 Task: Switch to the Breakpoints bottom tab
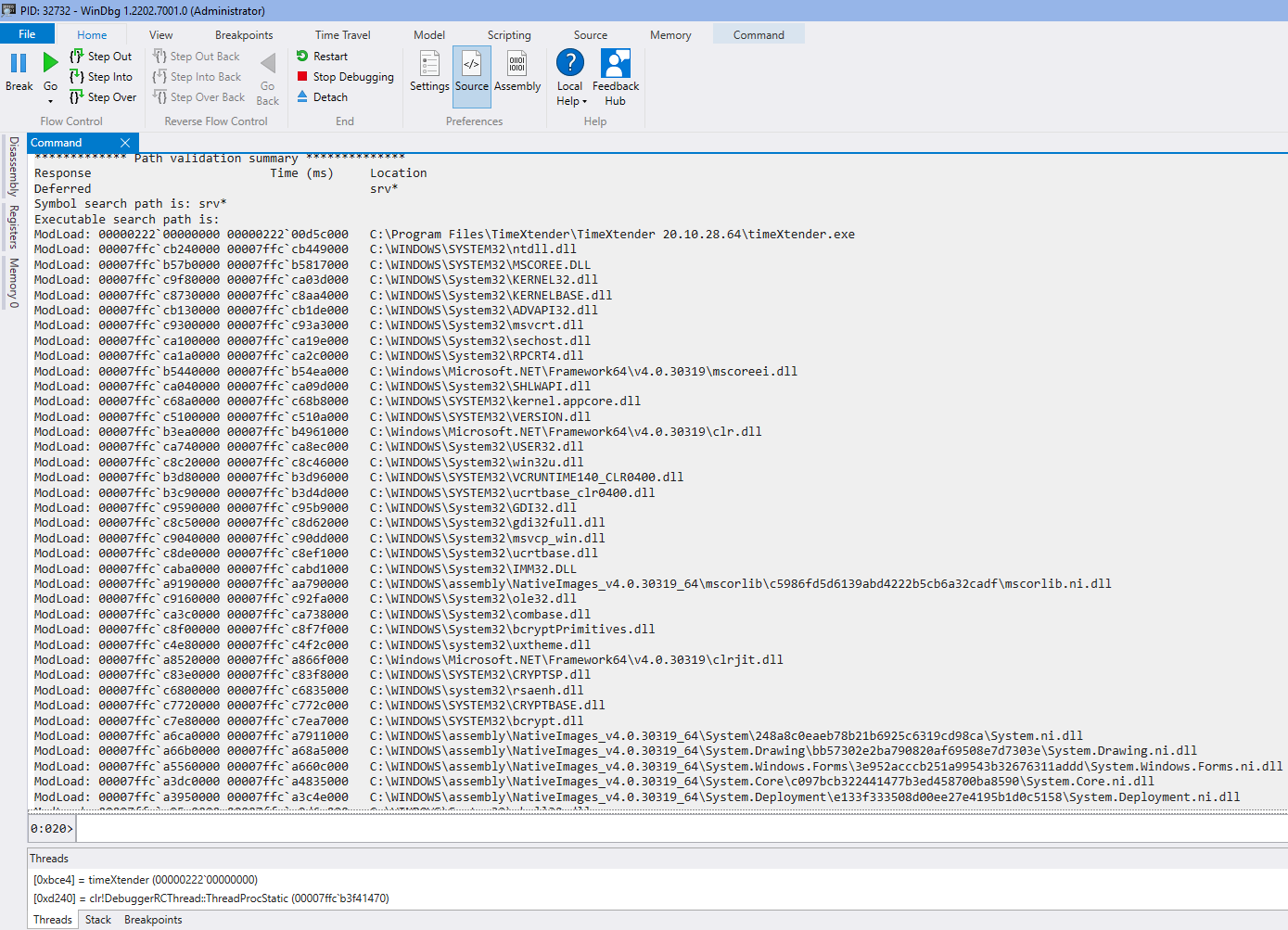click(153, 920)
